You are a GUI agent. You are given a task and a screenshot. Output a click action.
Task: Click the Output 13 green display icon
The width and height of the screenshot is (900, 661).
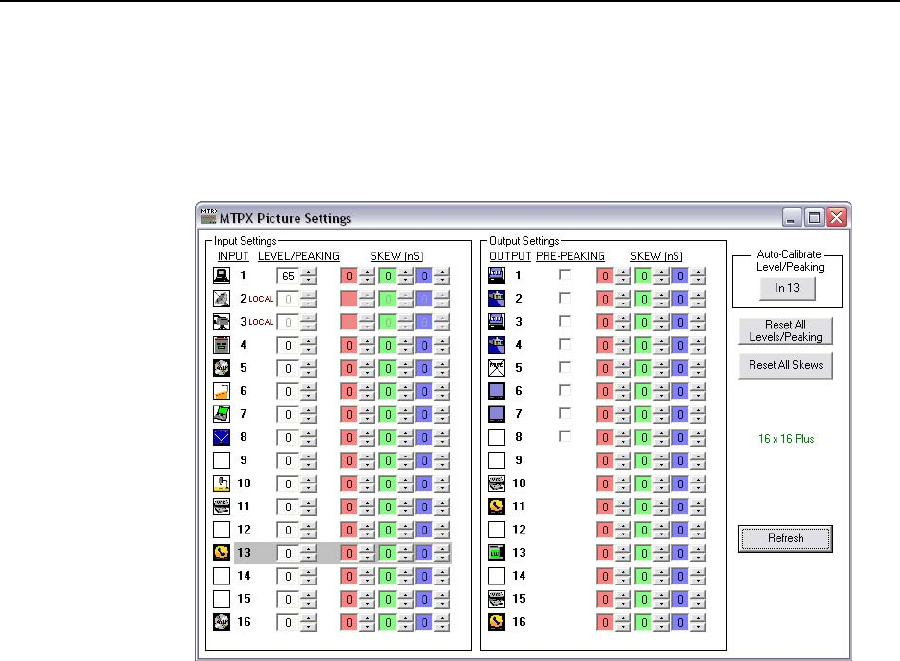coord(496,553)
